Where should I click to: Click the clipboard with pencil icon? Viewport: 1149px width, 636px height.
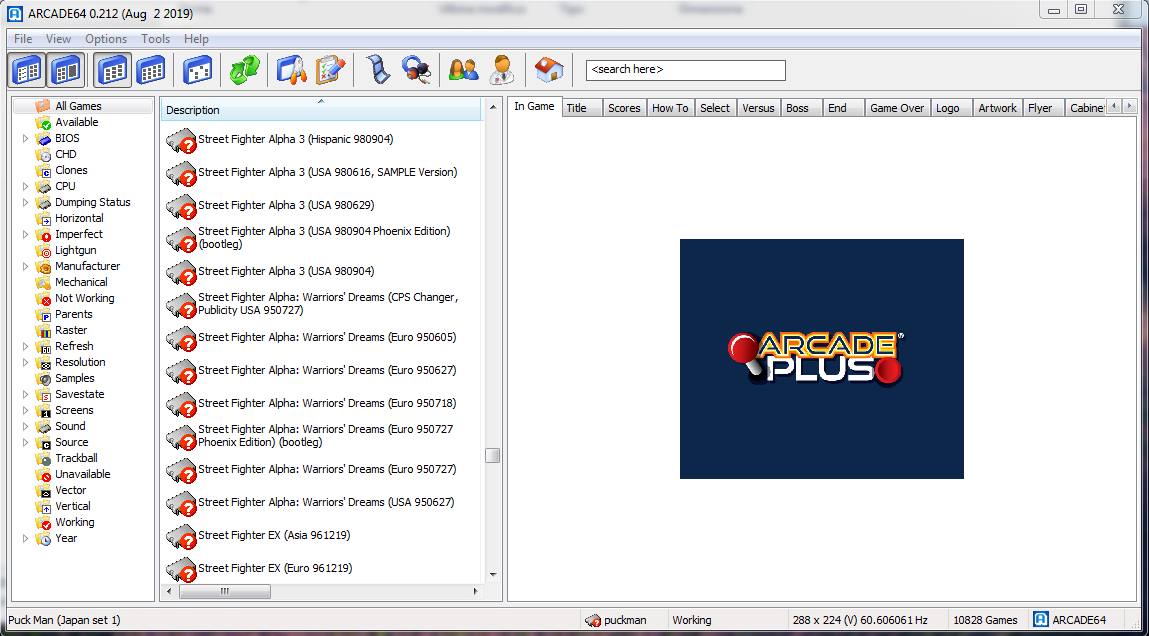point(330,70)
